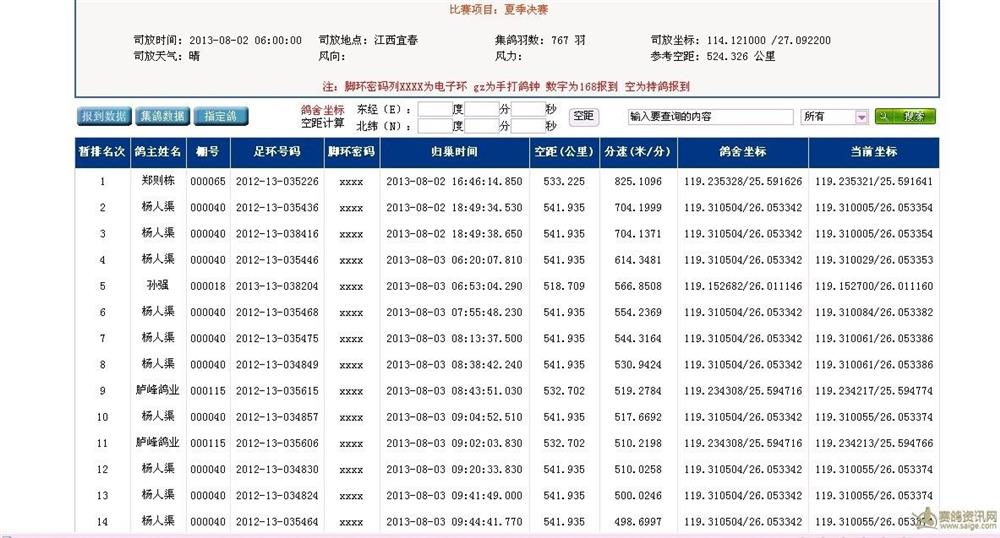Select loft number 000065
The image size is (1000, 538).
point(208,182)
